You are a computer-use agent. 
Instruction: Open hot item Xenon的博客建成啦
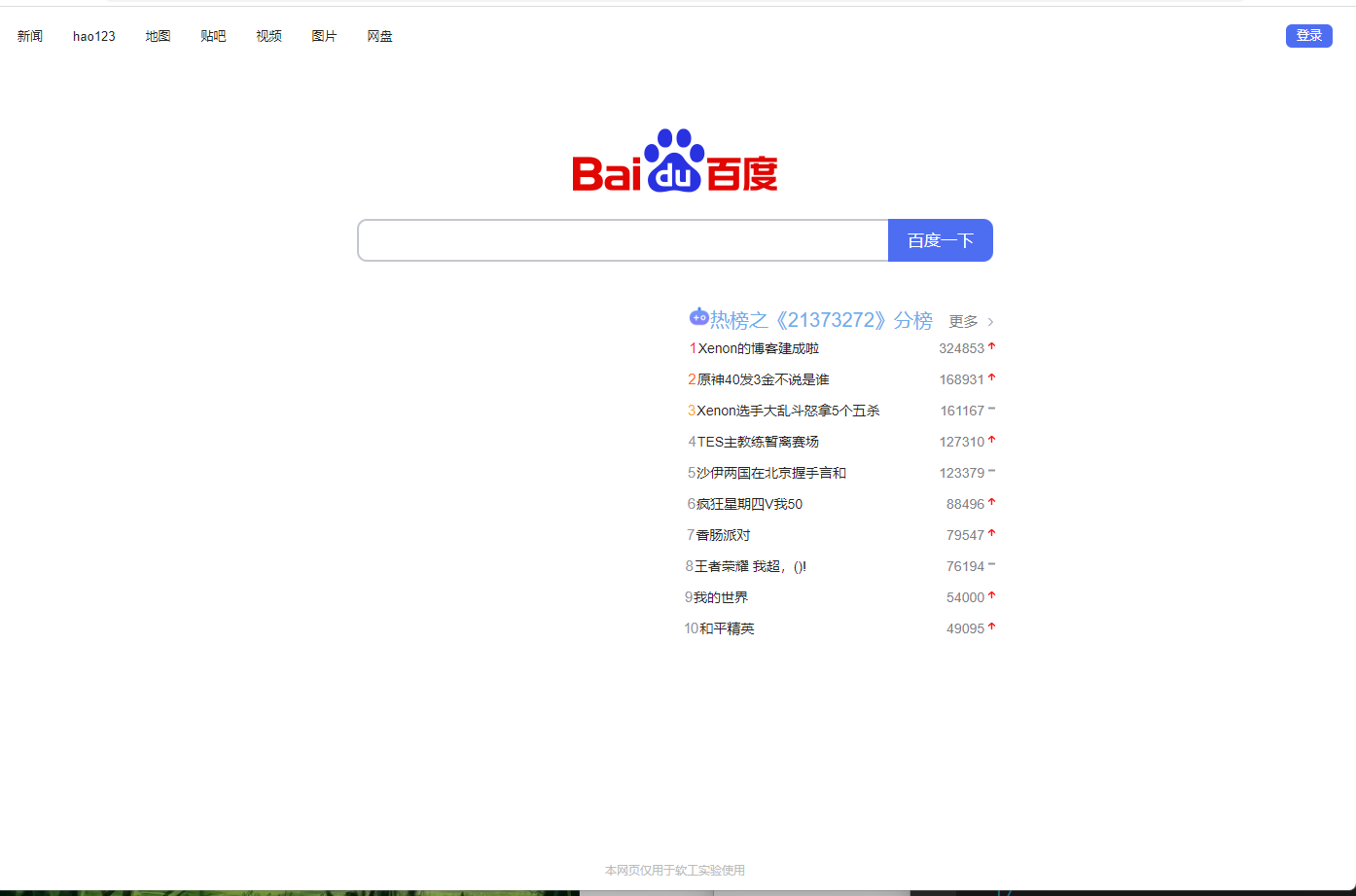(x=759, y=348)
